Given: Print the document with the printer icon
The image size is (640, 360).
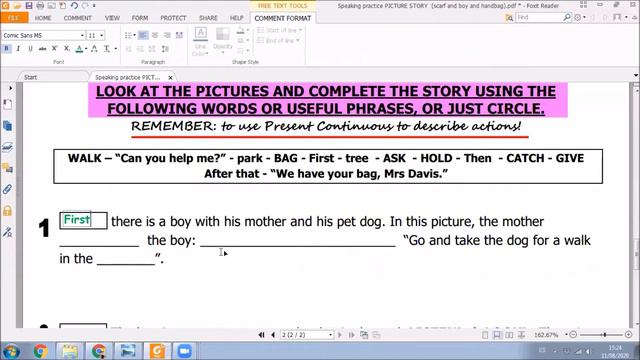Looking at the screenshot, I should (x=40, y=6).
